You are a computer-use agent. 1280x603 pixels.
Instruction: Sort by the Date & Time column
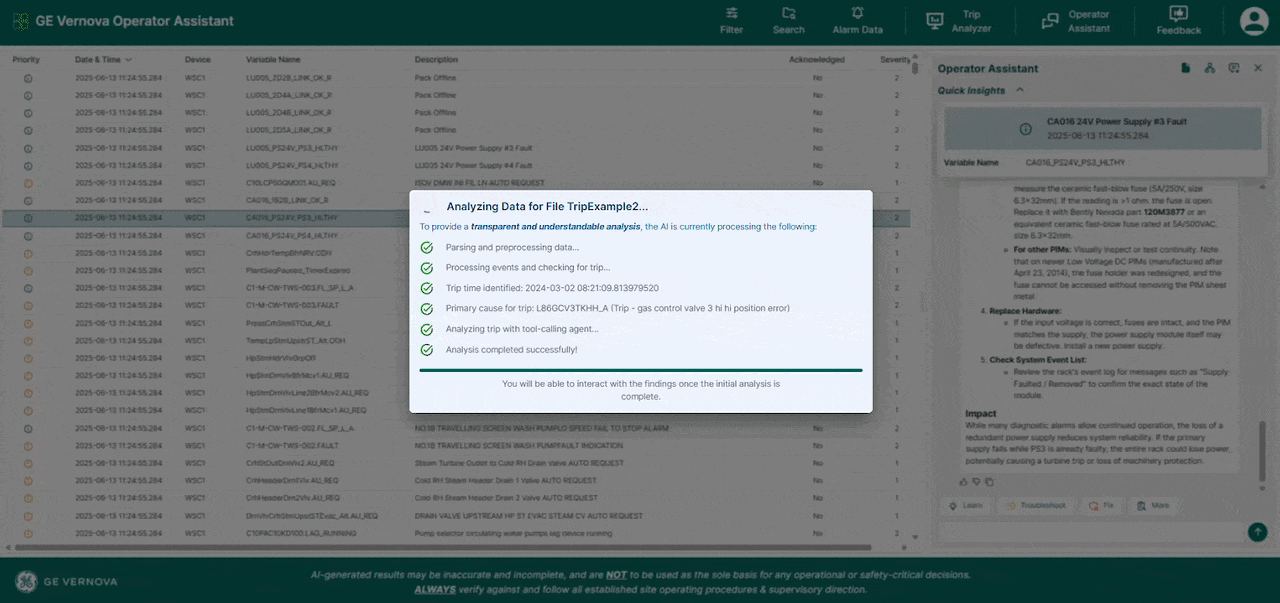coord(103,60)
